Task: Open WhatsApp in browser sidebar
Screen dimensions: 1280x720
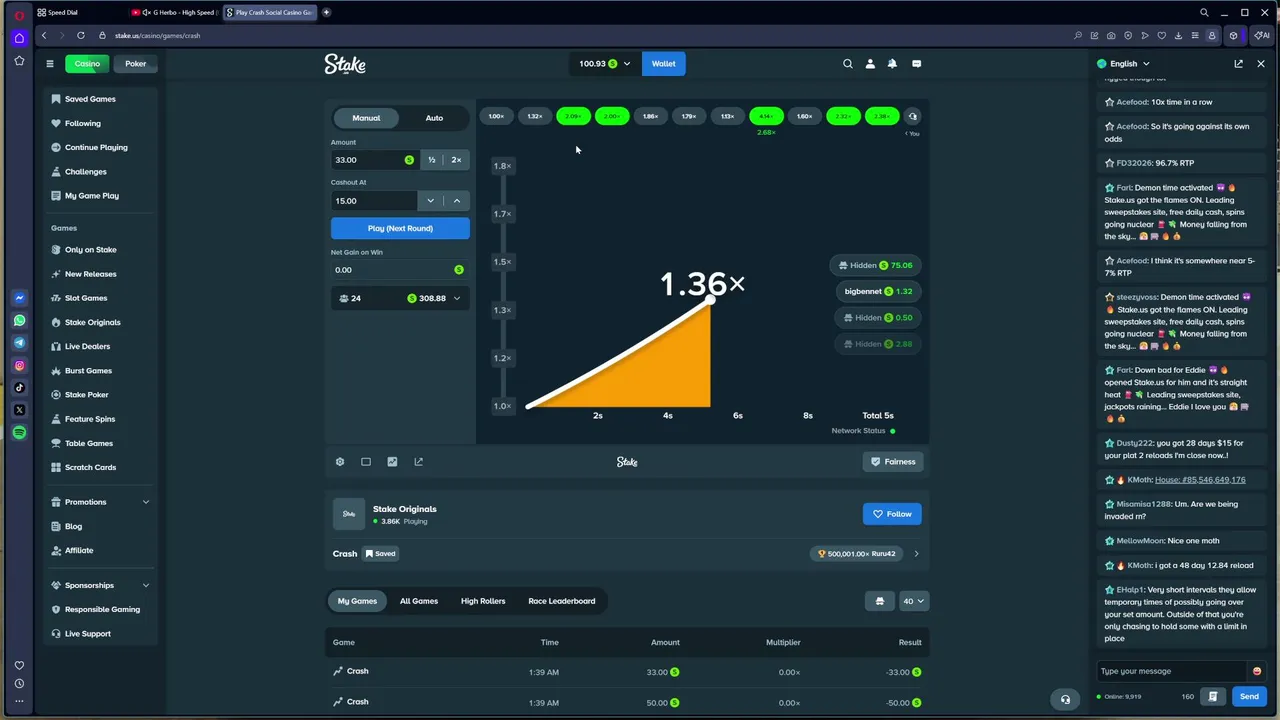Action: tap(19, 320)
